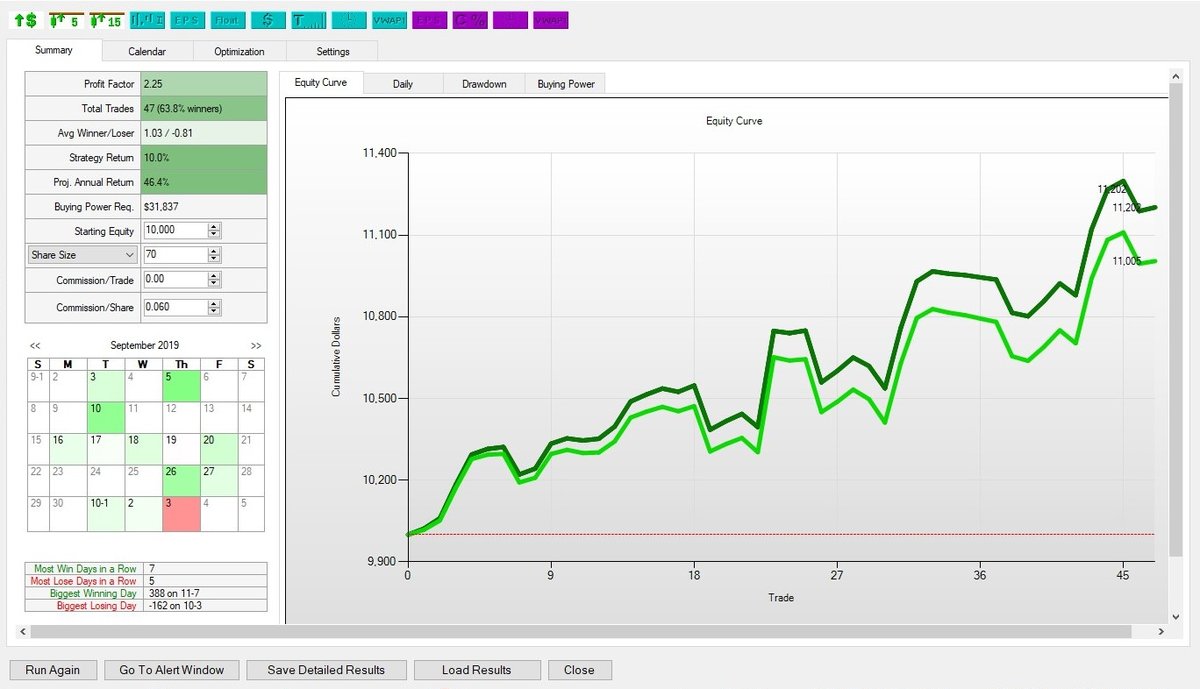Image resolution: width=1200 pixels, height=689 pixels.
Task: Click the Run Again button
Action: click(53, 670)
